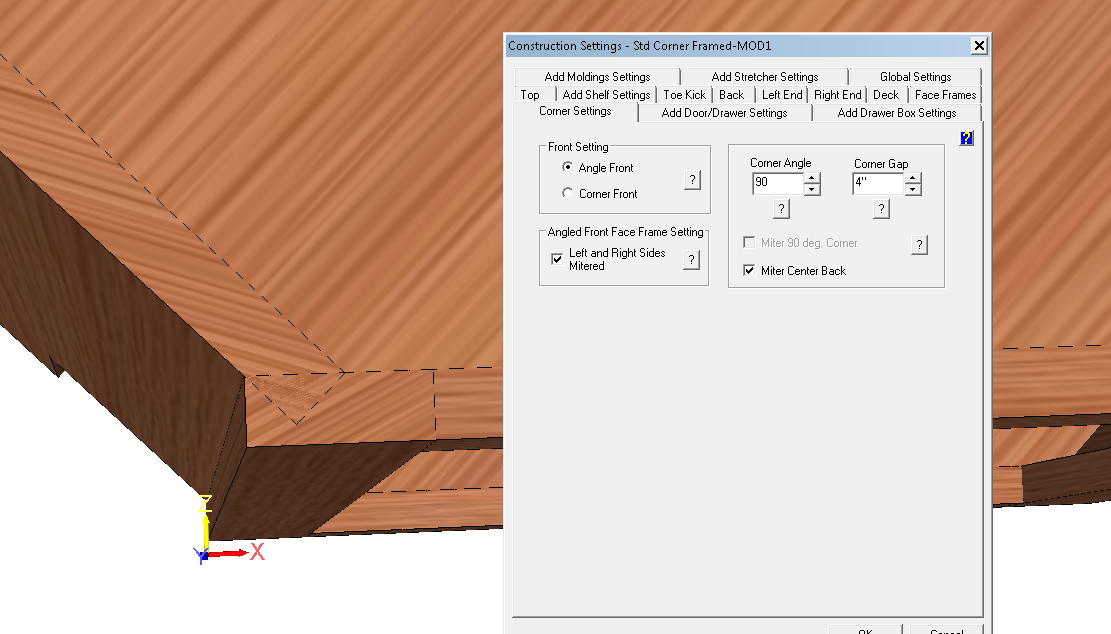Image resolution: width=1111 pixels, height=634 pixels.
Task: Switch to Add Drawer Box Settings tab
Action: coord(896,113)
